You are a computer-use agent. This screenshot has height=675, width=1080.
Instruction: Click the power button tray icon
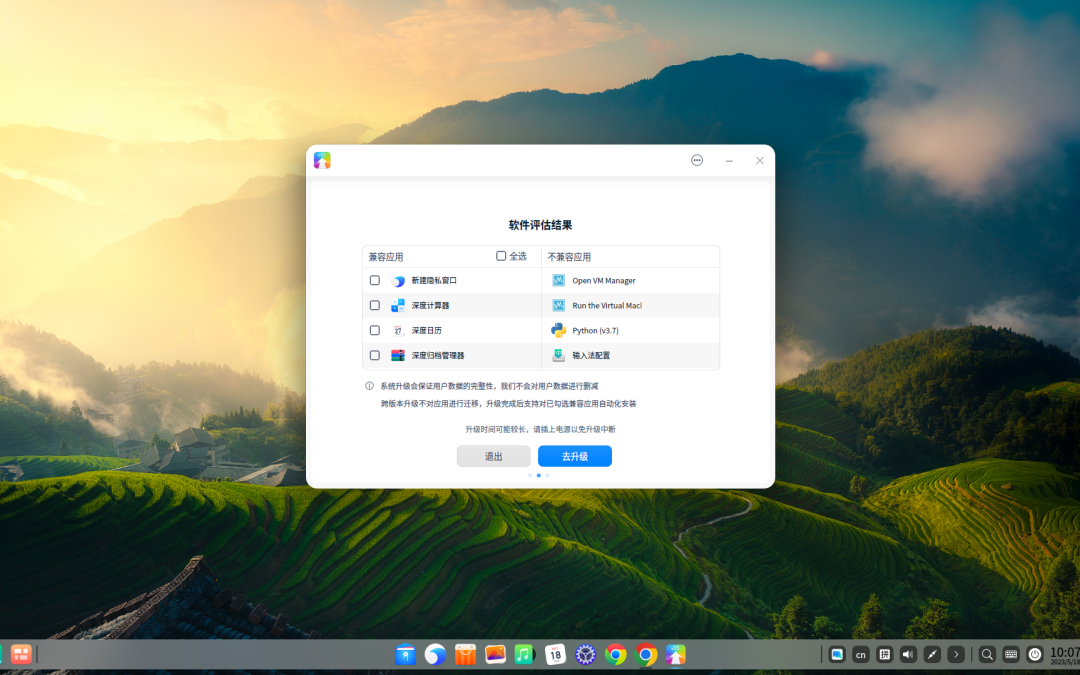[1035, 654]
